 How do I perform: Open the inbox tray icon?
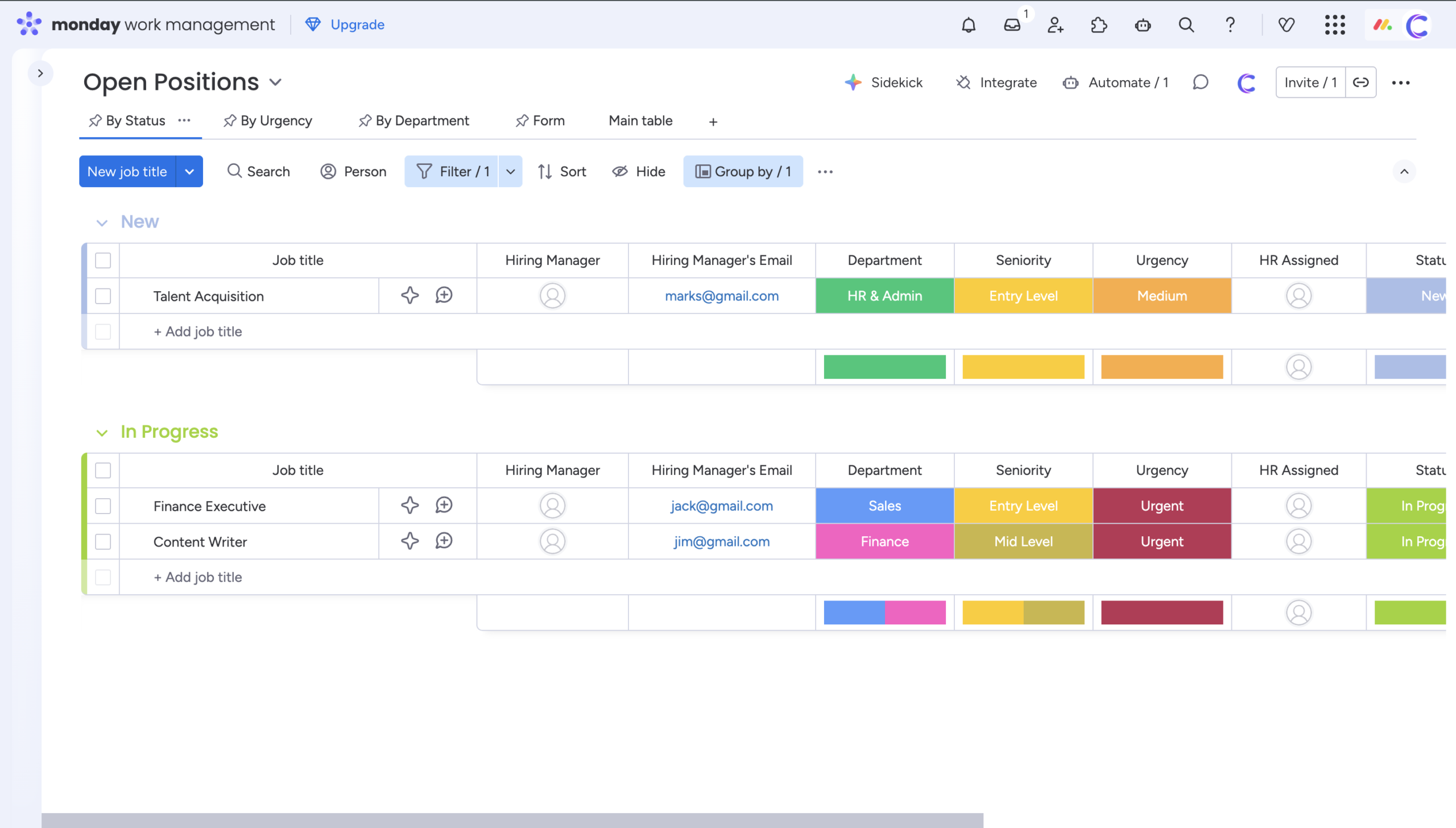click(1012, 25)
